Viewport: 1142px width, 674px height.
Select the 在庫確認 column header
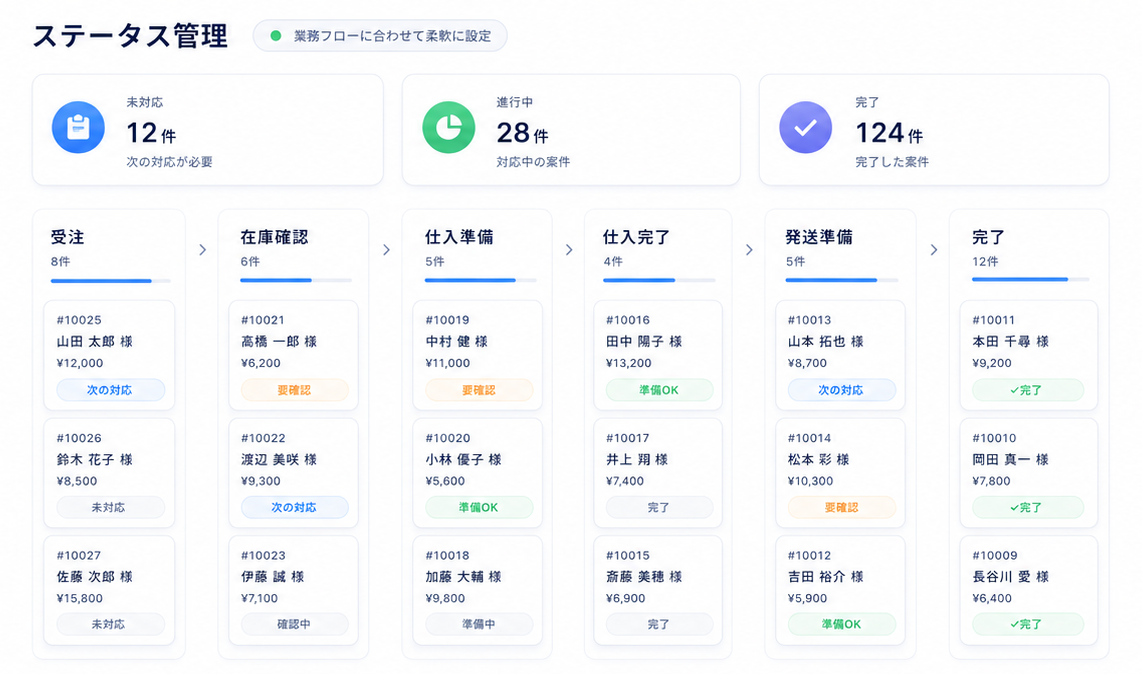tap(275, 237)
